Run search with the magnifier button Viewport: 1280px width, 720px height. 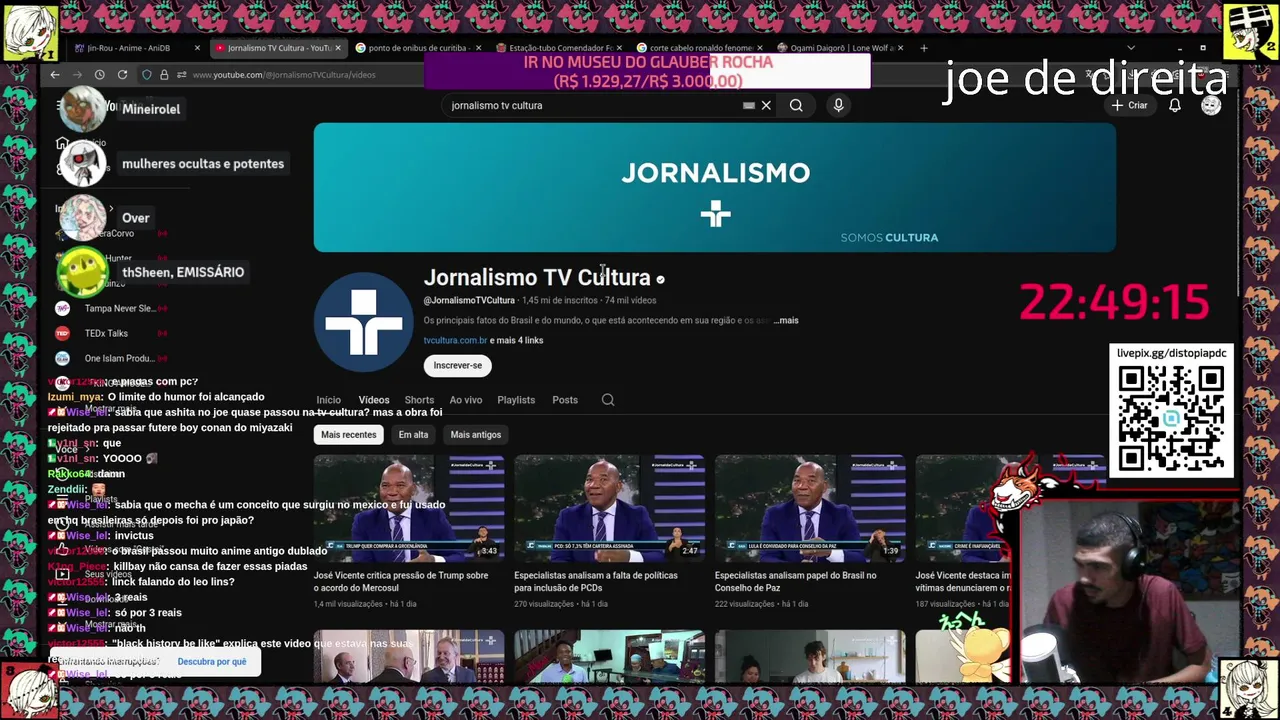[x=796, y=105]
